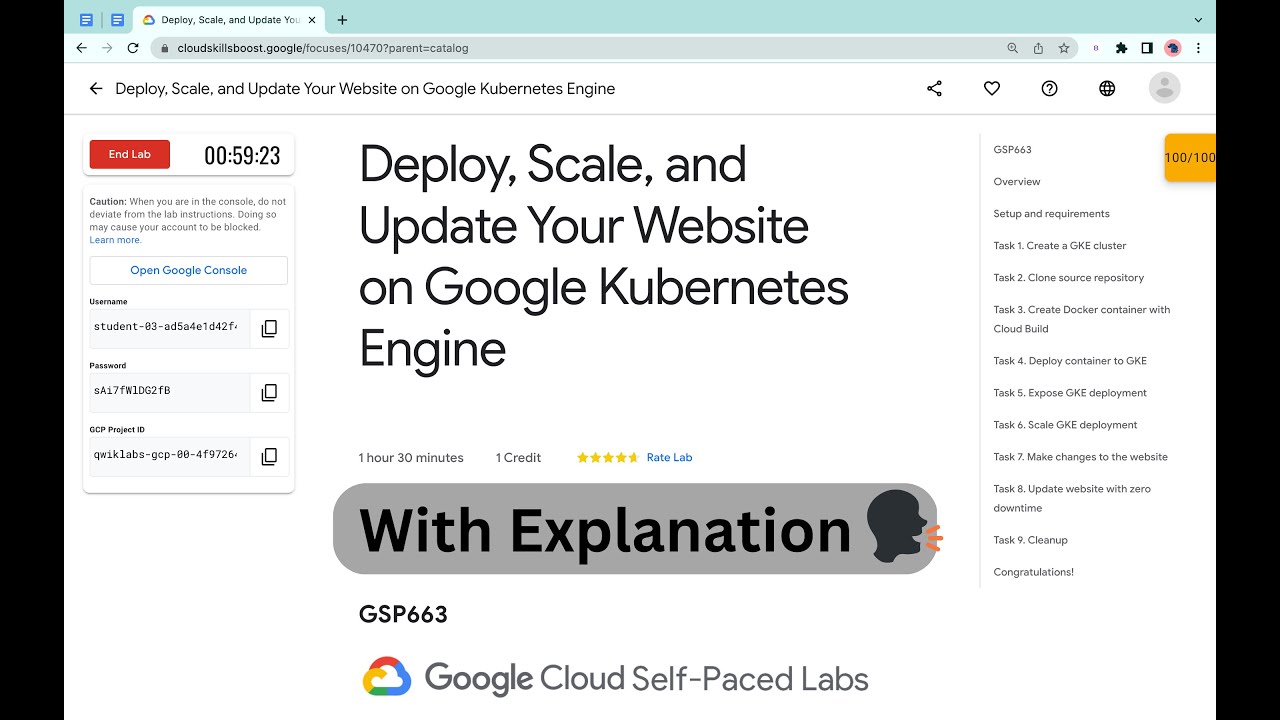1280x720 pixels.
Task: Click the Rate Lab link
Action: tap(669, 457)
